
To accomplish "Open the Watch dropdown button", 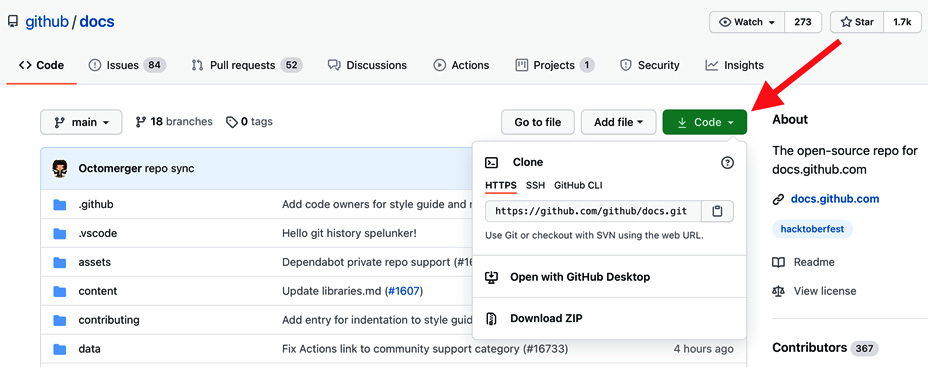I will click(x=747, y=22).
